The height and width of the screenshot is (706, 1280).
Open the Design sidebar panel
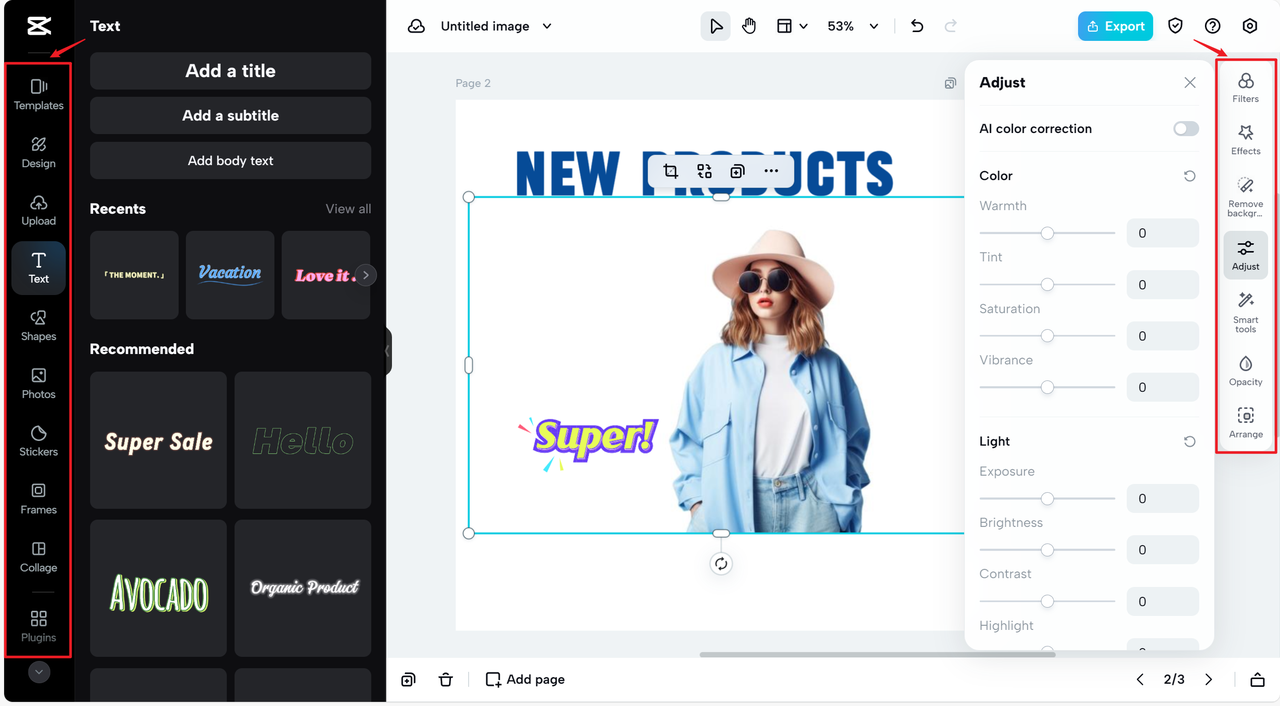[x=39, y=152]
